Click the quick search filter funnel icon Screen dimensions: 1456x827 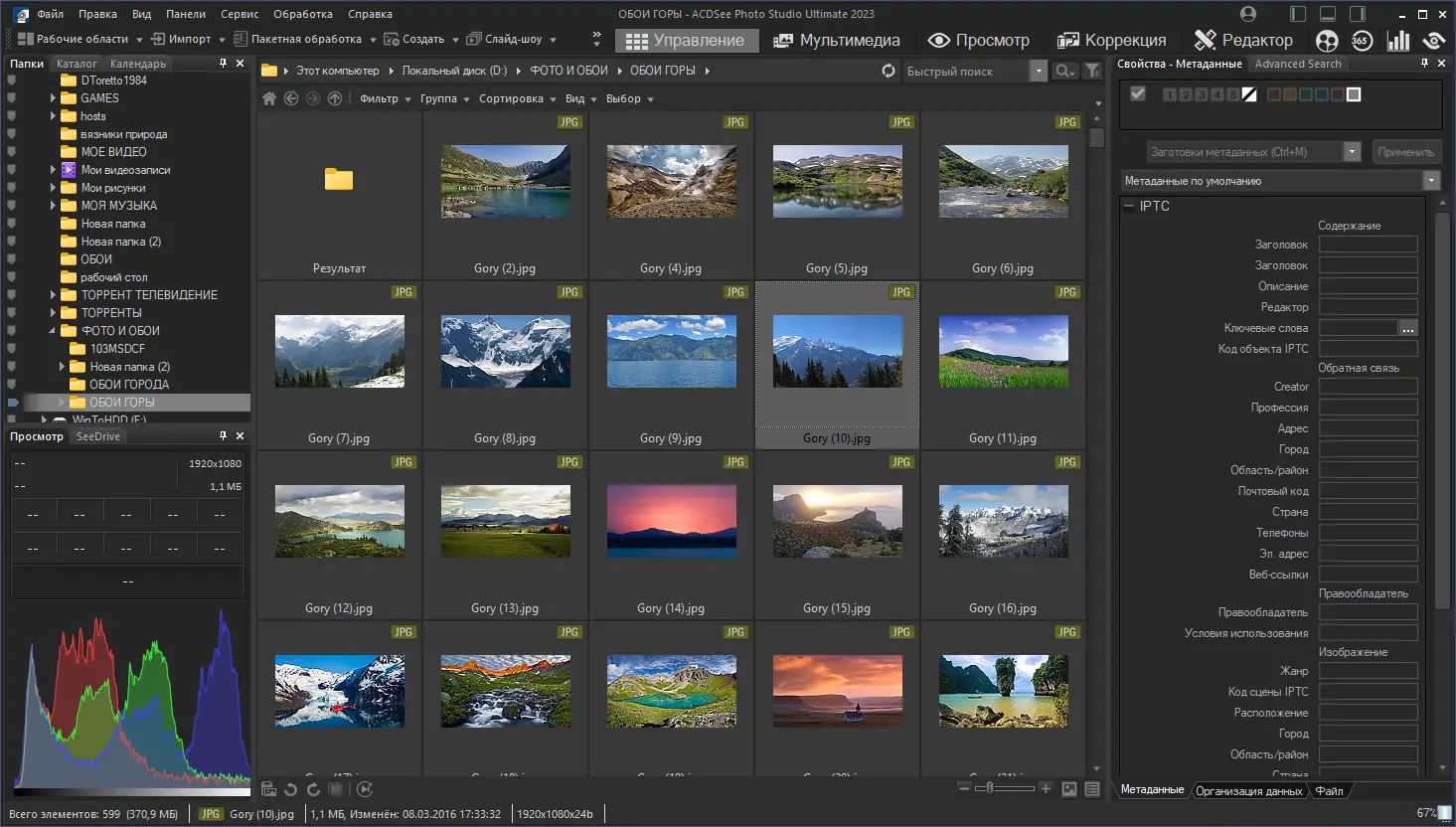[x=1092, y=71]
